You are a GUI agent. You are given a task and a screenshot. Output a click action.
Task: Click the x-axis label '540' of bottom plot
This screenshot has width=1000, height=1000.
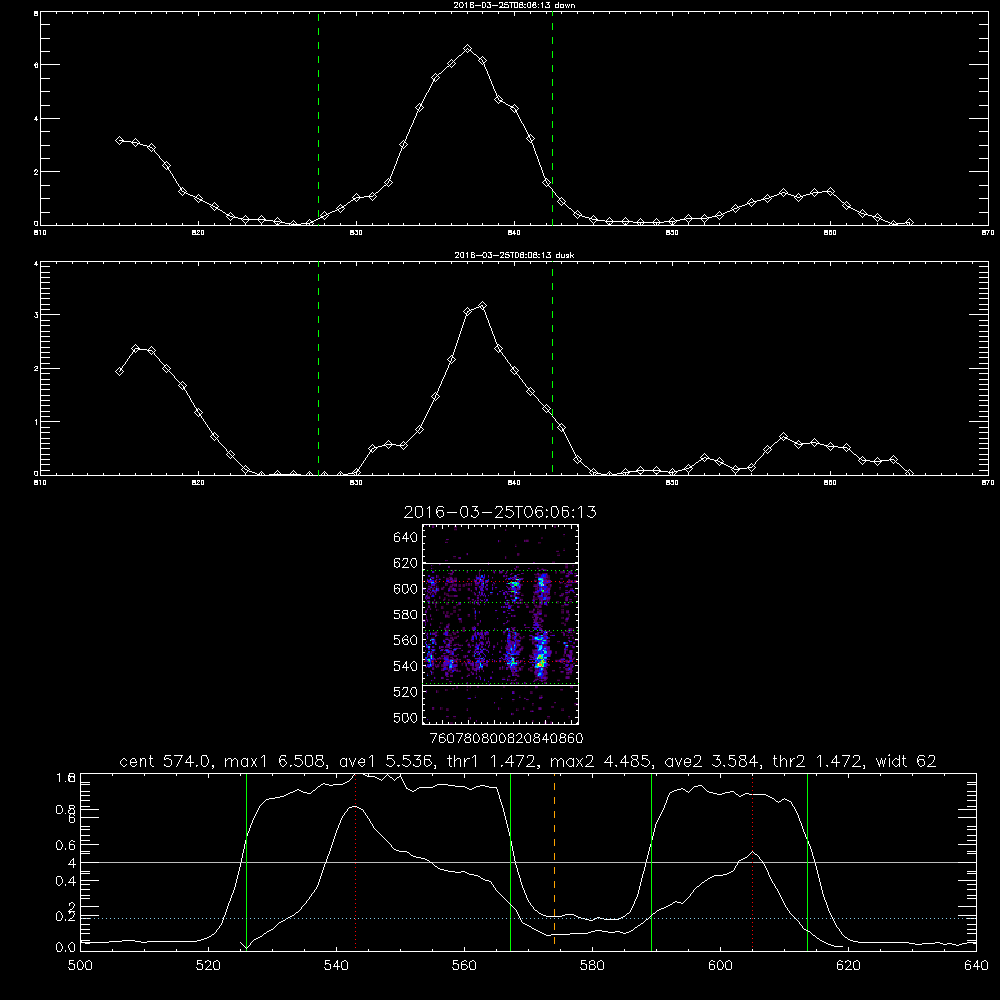(336, 966)
